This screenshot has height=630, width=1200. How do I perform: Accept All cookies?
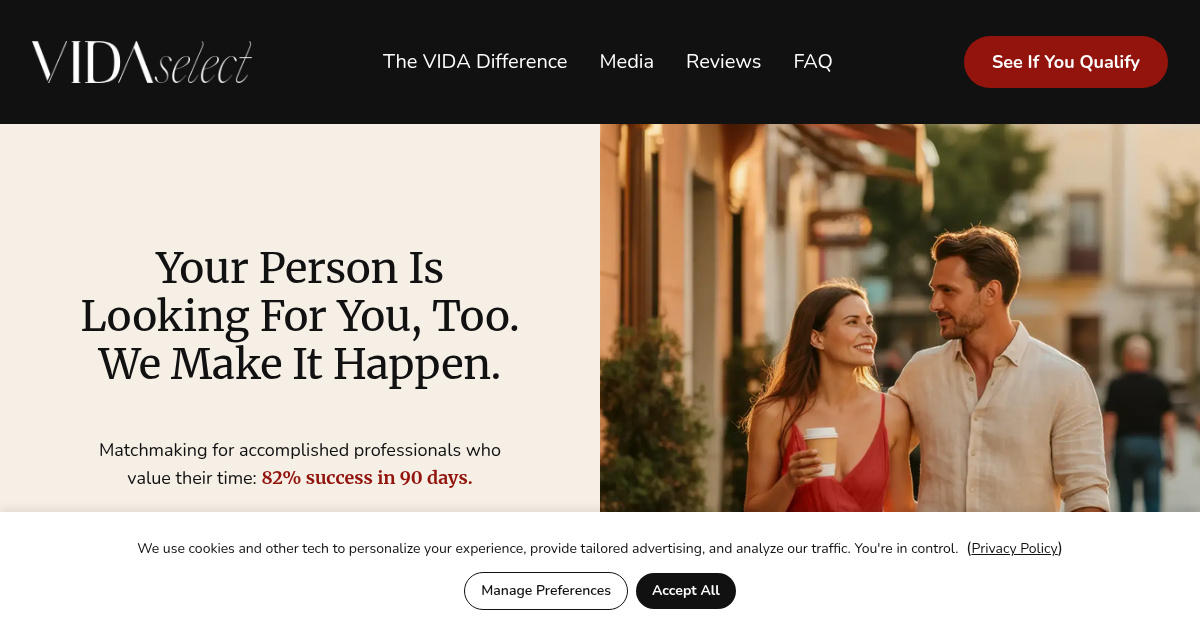[686, 591]
